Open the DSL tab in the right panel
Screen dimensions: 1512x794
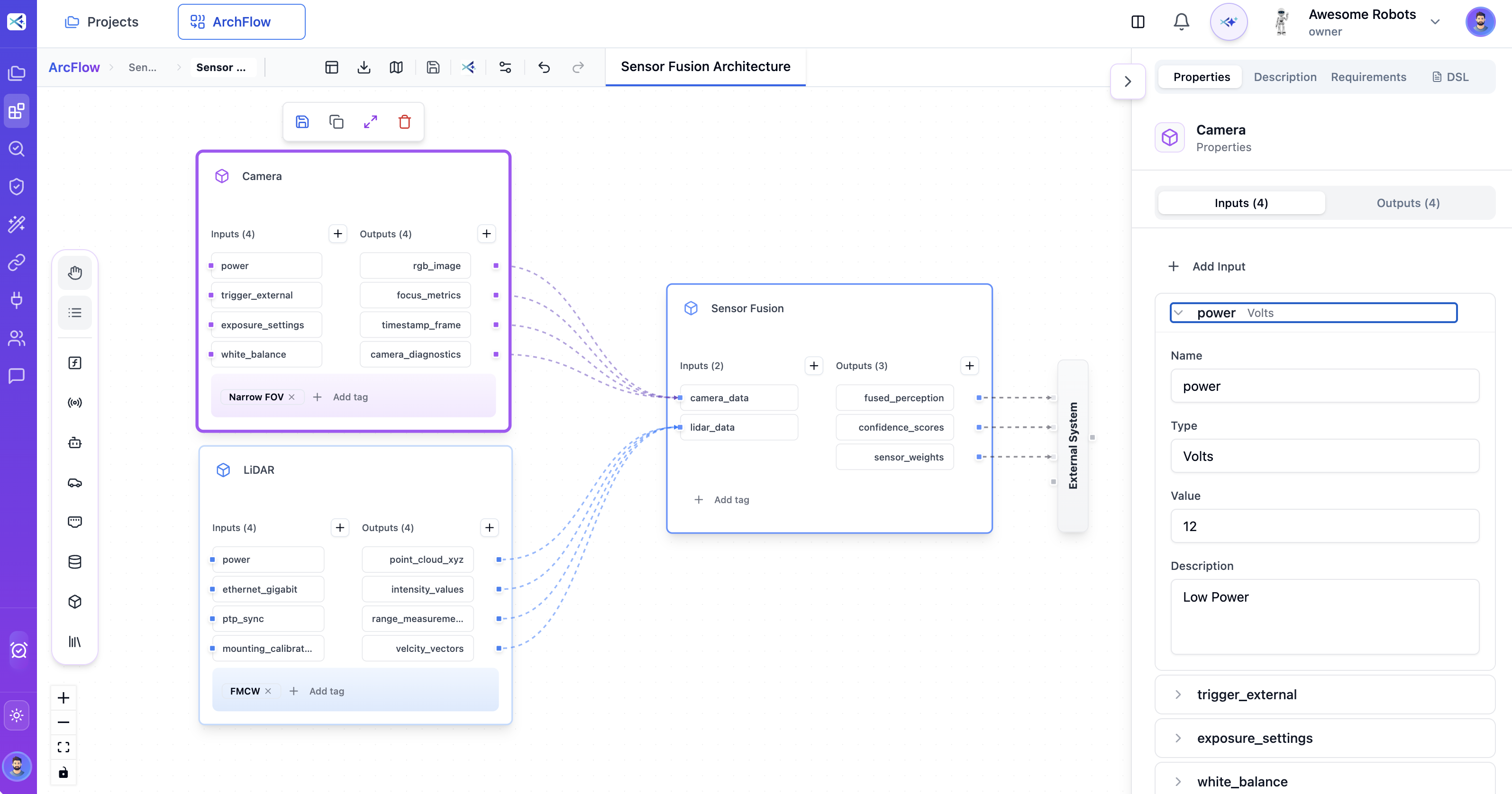tap(1450, 77)
